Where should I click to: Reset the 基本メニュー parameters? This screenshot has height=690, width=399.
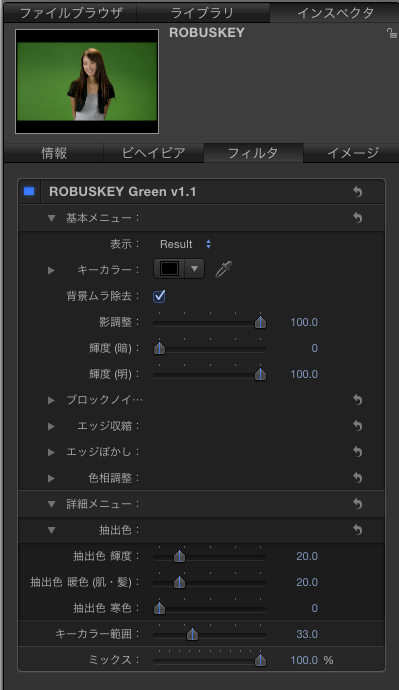click(x=358, y=217)
